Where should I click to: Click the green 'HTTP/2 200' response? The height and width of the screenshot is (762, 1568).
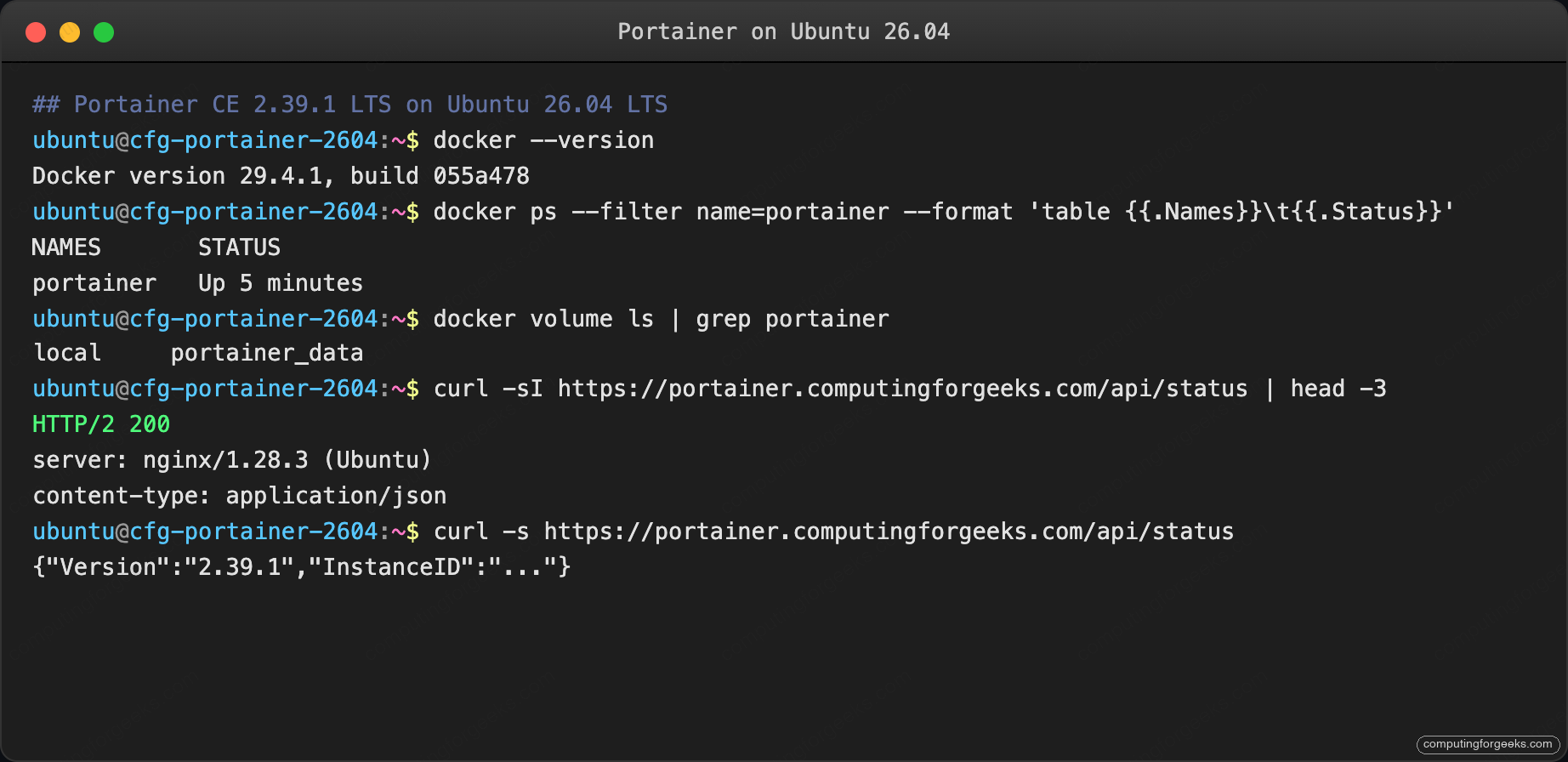coord(101,424)
